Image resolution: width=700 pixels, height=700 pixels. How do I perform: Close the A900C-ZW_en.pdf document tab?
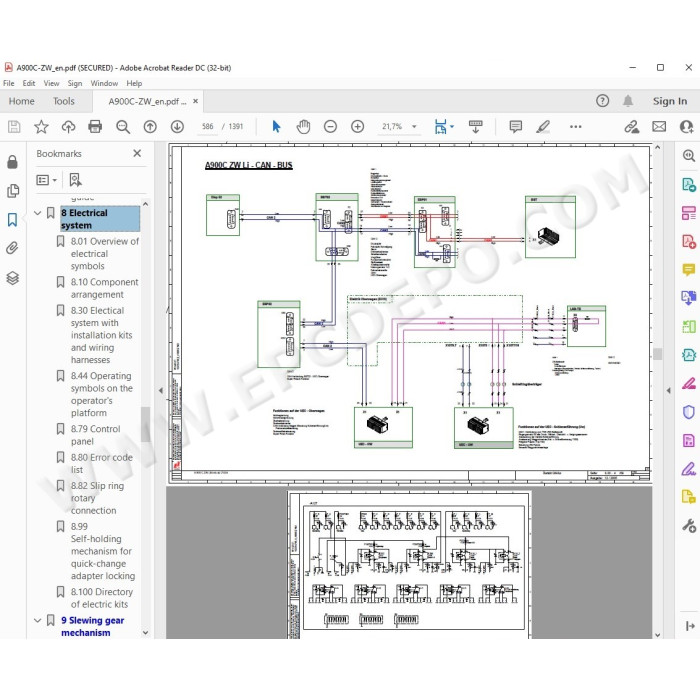coord(195,101)
